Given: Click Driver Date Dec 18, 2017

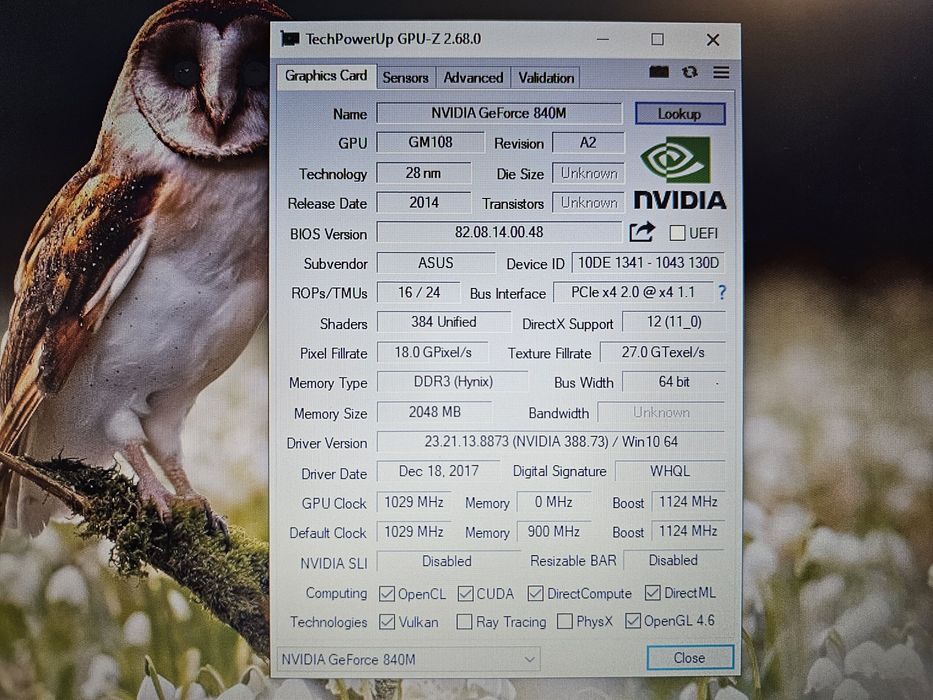Looking at the screenshot, I should pos(439,471).
